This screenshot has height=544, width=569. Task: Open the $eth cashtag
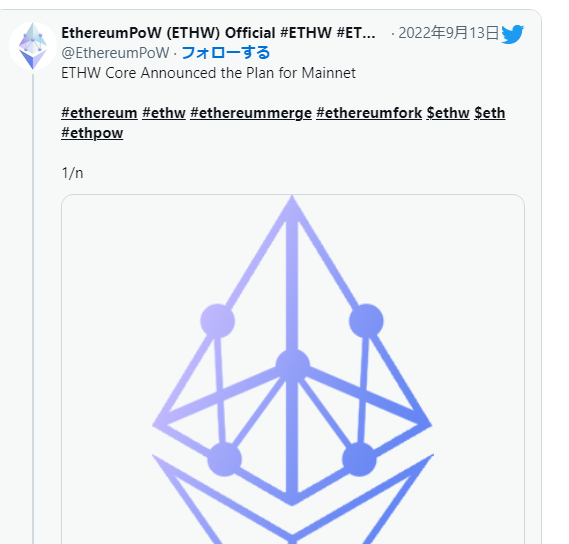pos(490,113)
